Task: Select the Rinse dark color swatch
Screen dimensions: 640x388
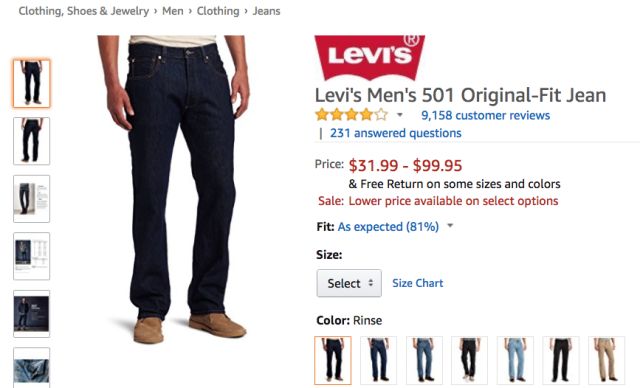Action: pyautogui.click(x=333, y=360)
